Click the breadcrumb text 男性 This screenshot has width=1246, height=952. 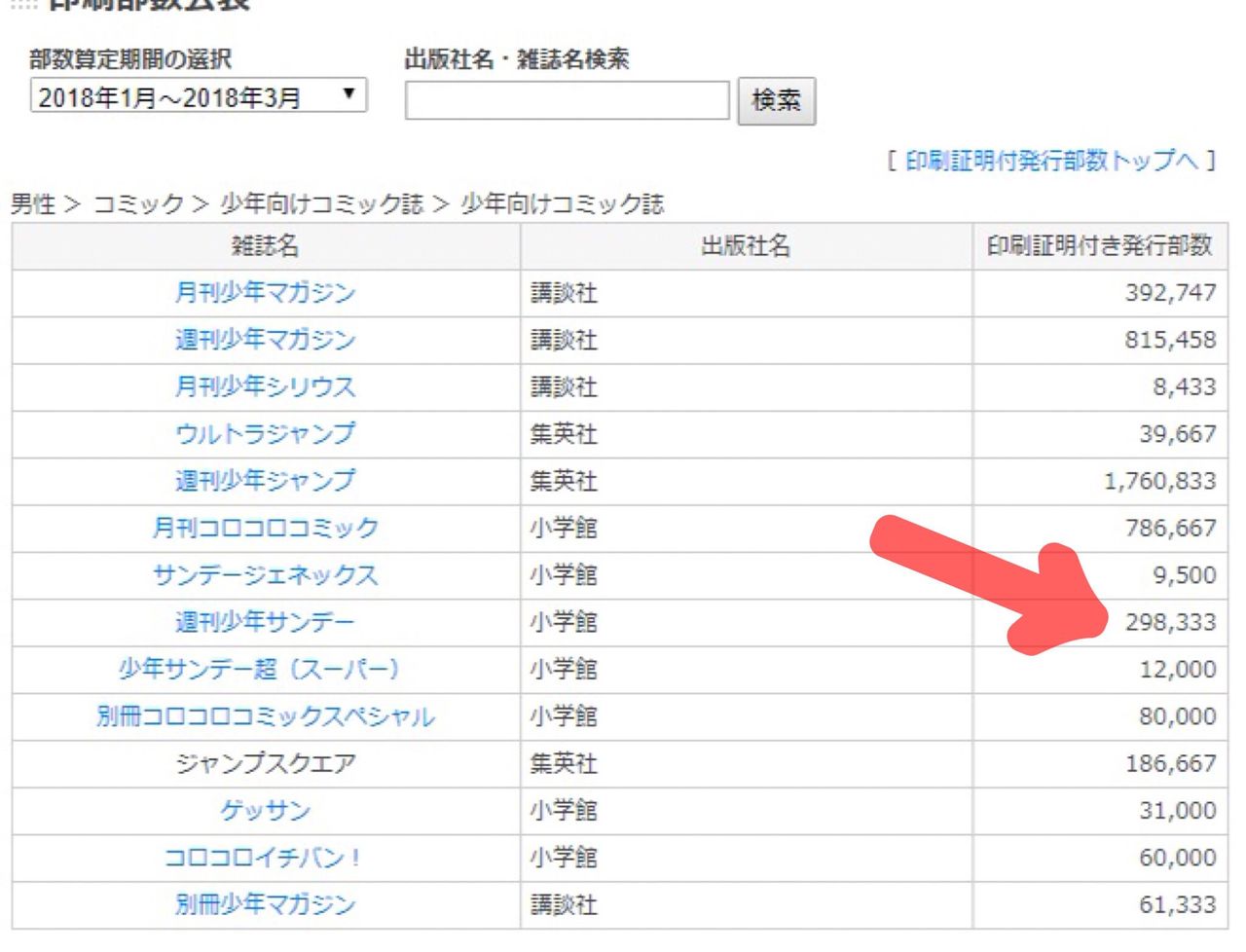[x=33, y=204]
